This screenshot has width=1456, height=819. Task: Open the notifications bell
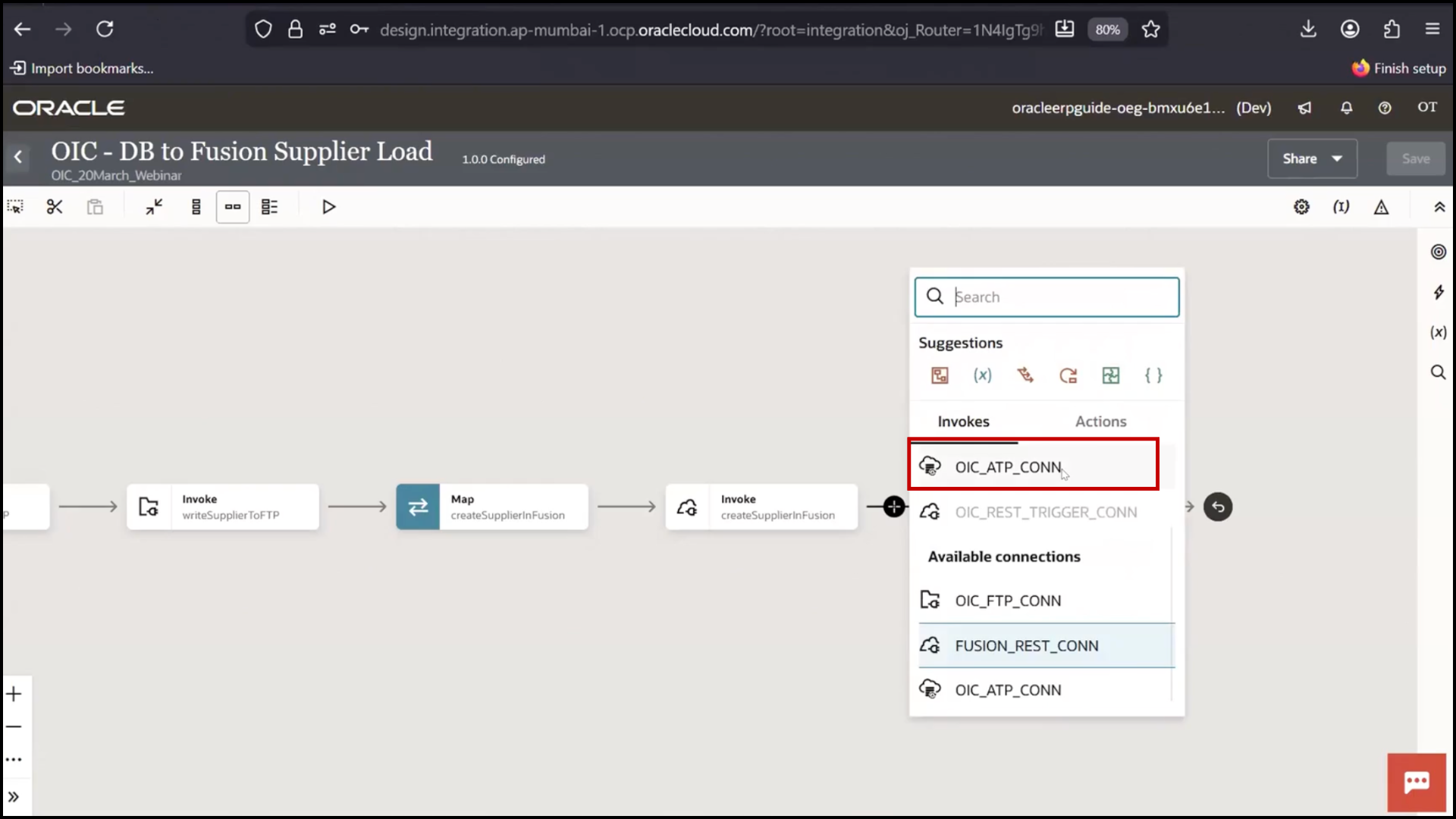coord(1347,108)
